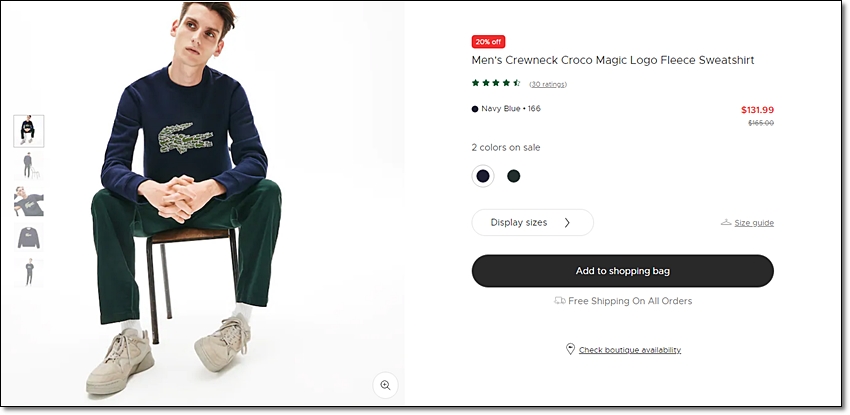Choose the dark green color swatch

tap(513, 176)
